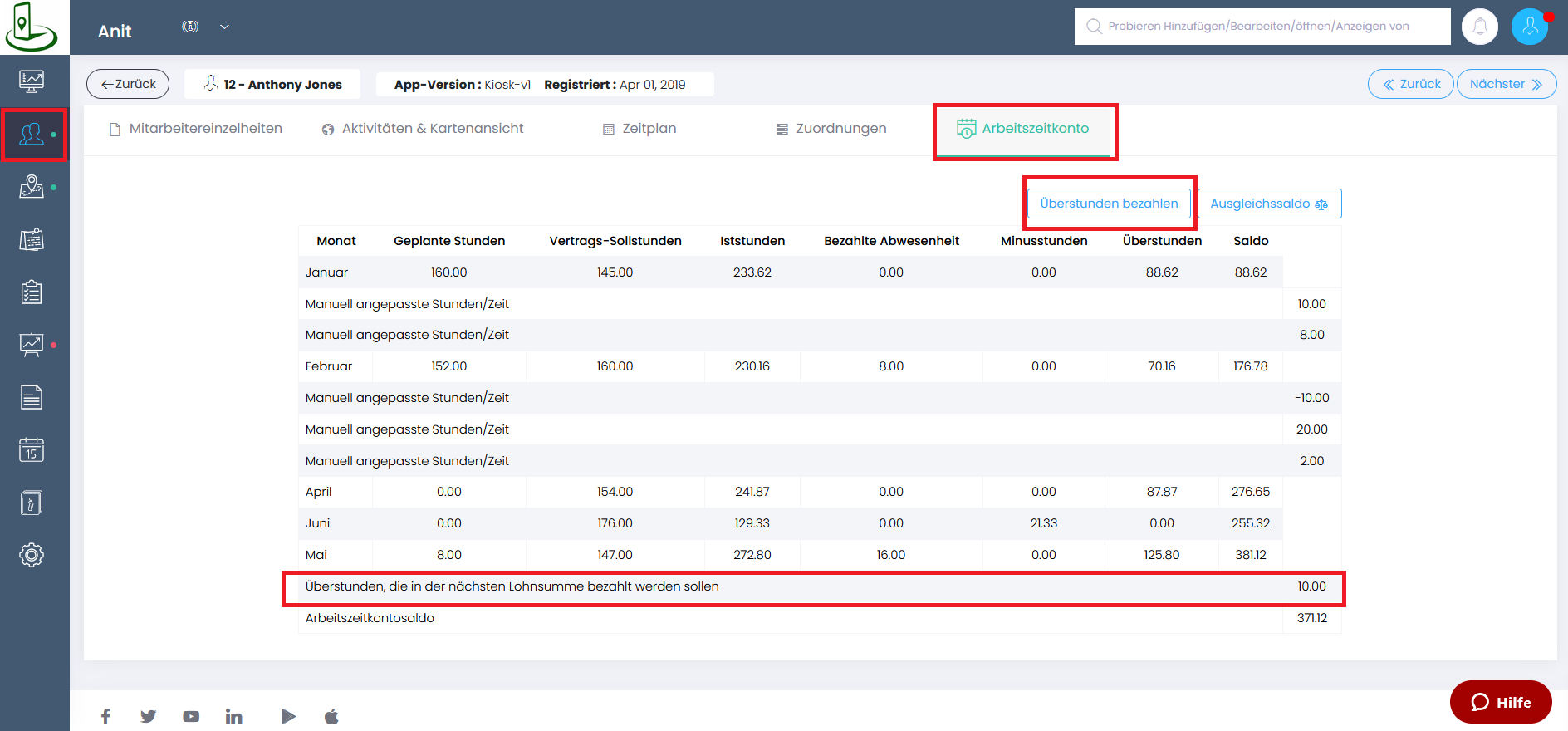This screenshot has height=731, width=1568.
Task: Click the Überstunden bezahlen button
Action: (1109, 204)
